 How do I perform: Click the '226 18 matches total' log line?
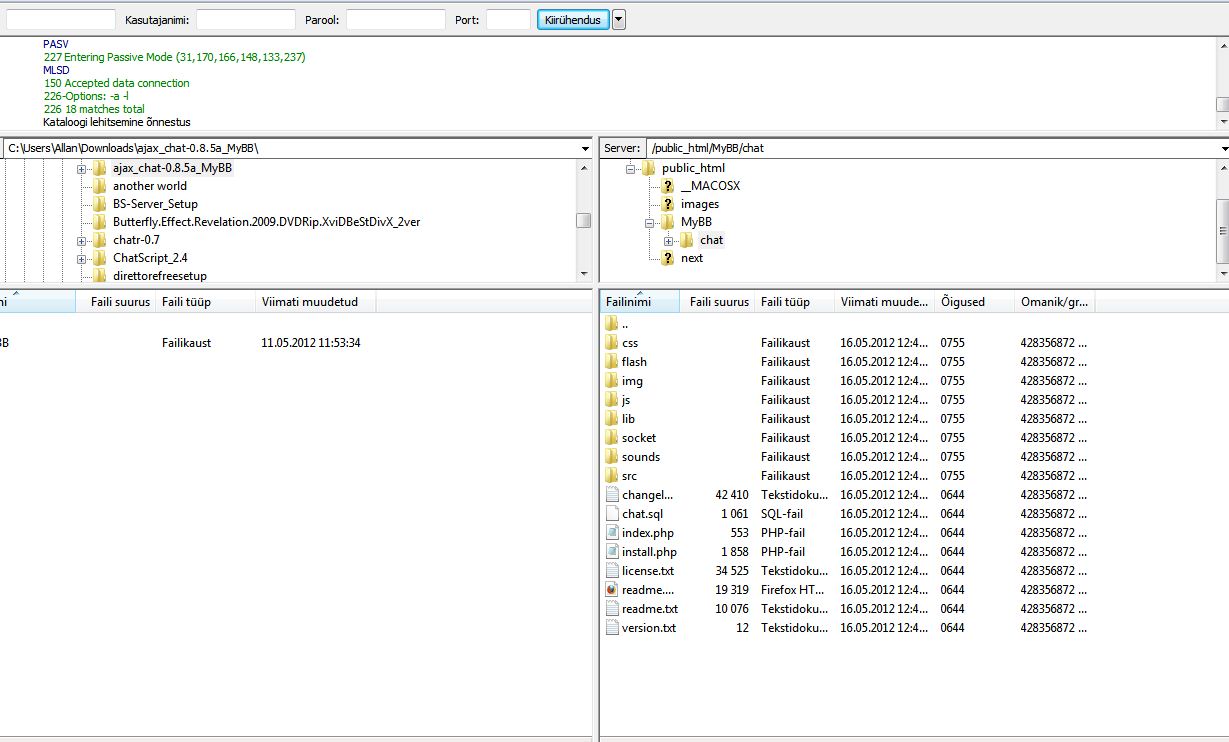(94, 109)
